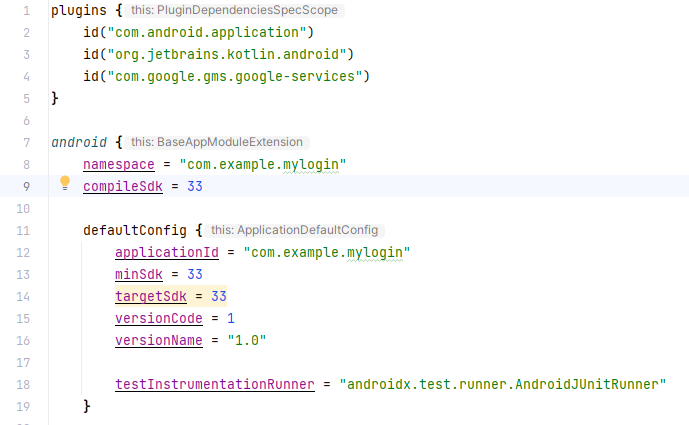689x425 pixels.
Task: Click the applicationId value string
Action: (x=326, y=252)
